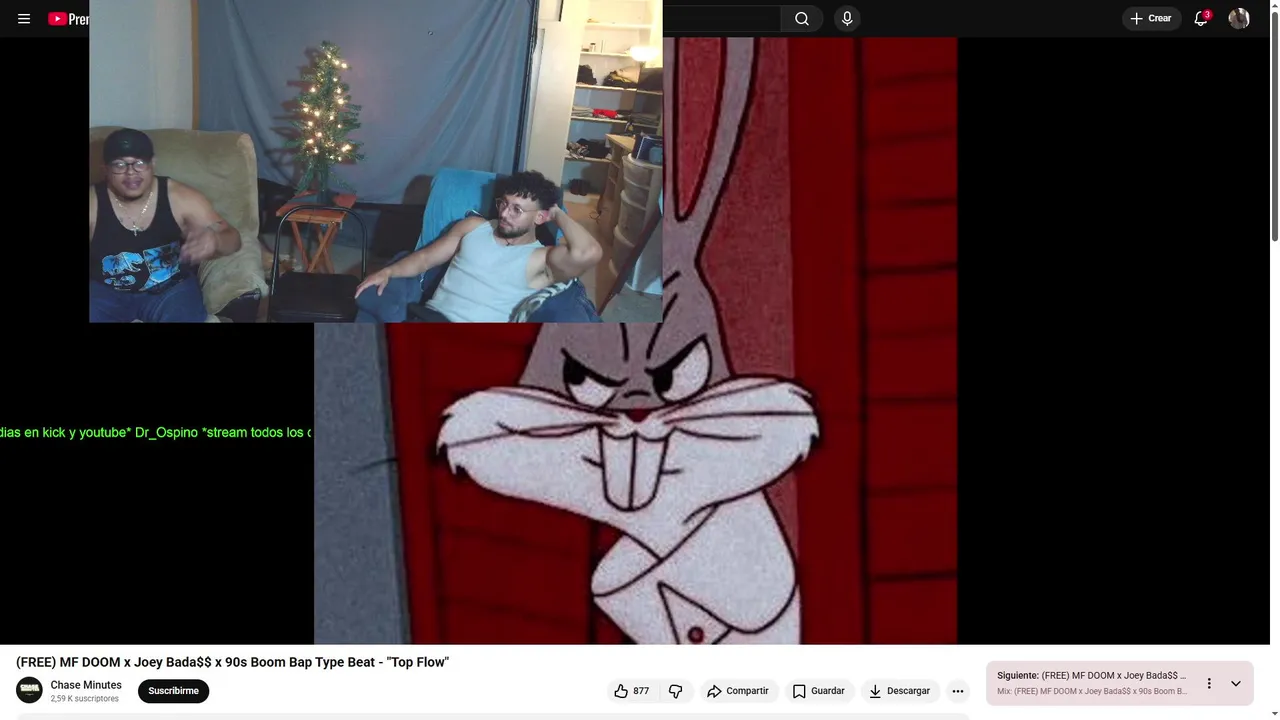Visit the Chase Minutes channel name
The height and width of the screenshot is (720, 1280).
click(86, 685)
